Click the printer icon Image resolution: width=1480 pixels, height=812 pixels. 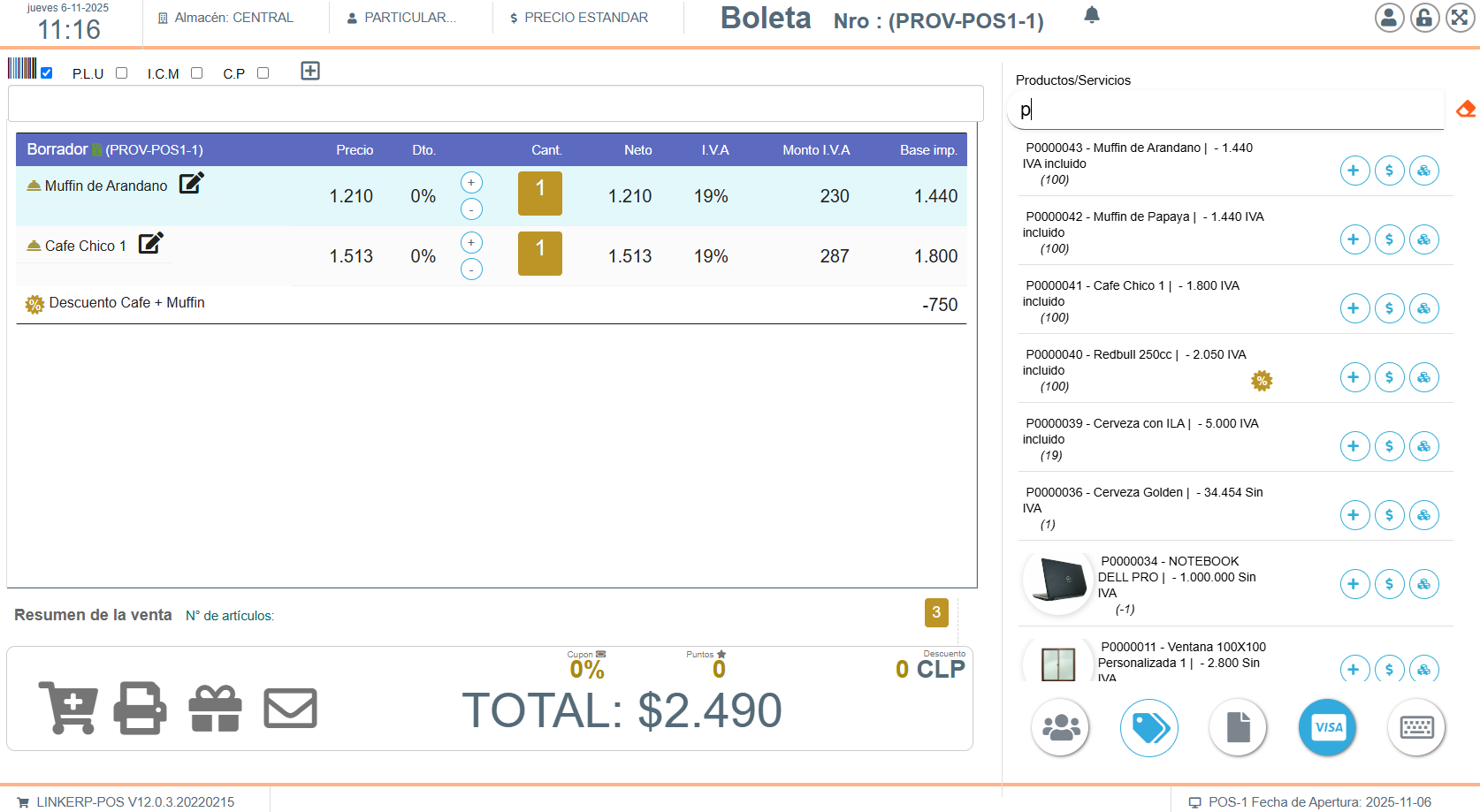pos(140,708)
